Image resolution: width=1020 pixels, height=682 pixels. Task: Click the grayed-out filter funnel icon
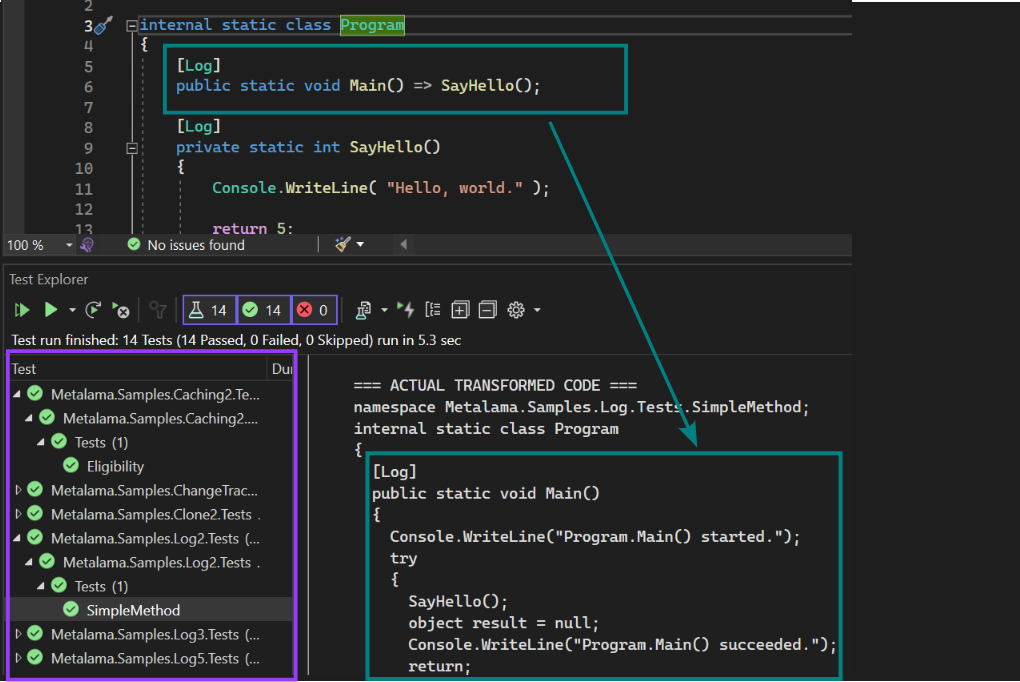pyautogui.click(x=157, y=310)
